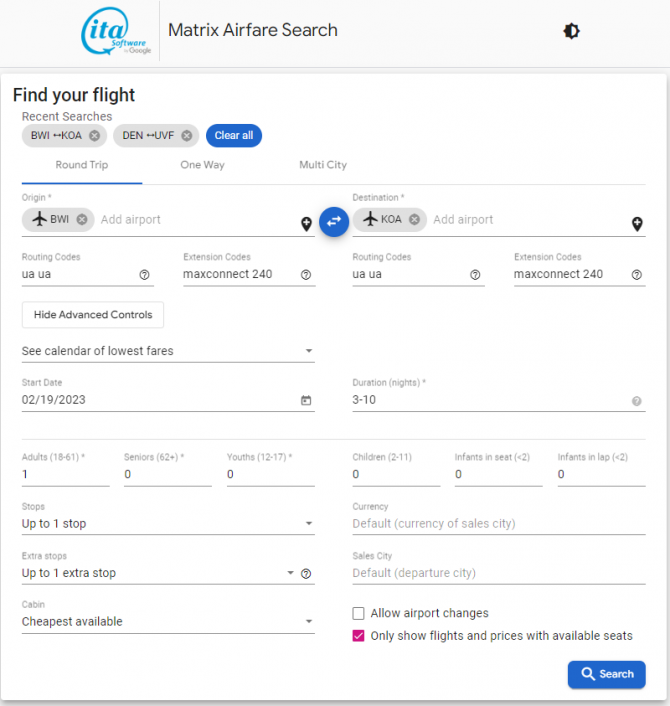Uncheck only show available seats option
Screen dimensions: 670x706
pos(358,636)
